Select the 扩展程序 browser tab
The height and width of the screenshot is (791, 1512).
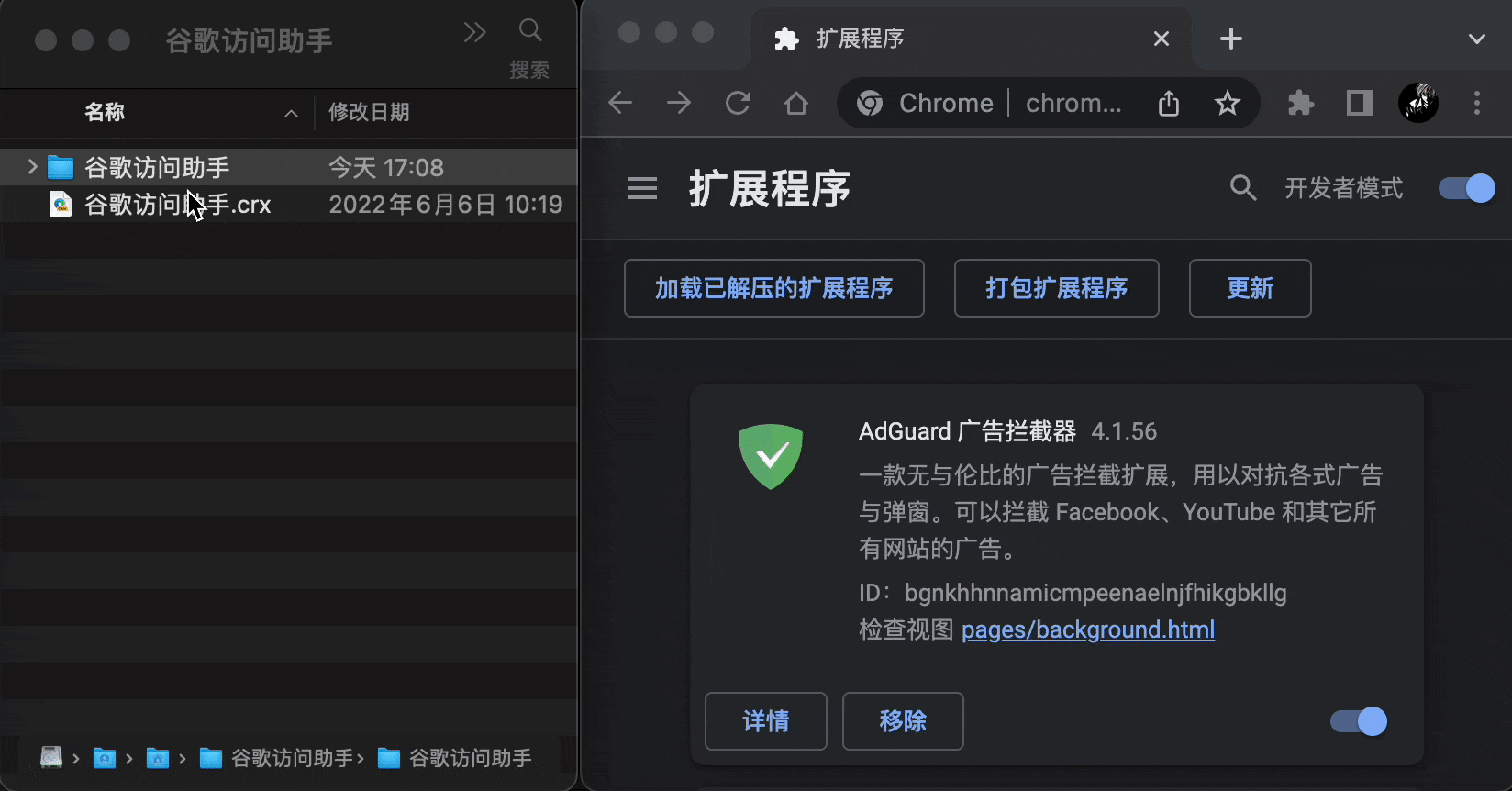coord(971,39)
